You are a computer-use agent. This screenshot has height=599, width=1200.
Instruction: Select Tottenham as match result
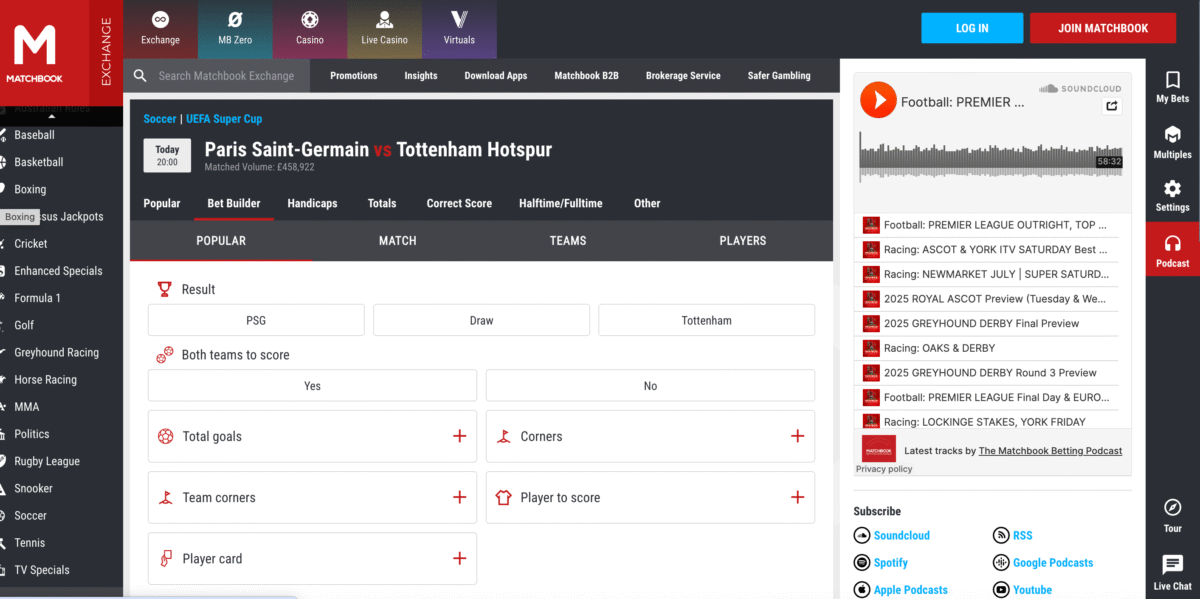click(x=706, y=321)
